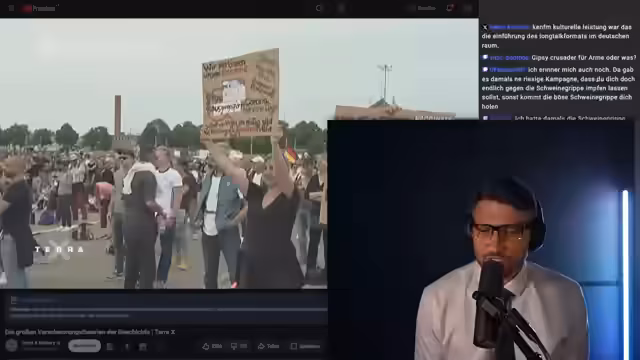Open the Terra X channel name link
The width and height of the screenshot is (640, 360).
pos(40,343)
